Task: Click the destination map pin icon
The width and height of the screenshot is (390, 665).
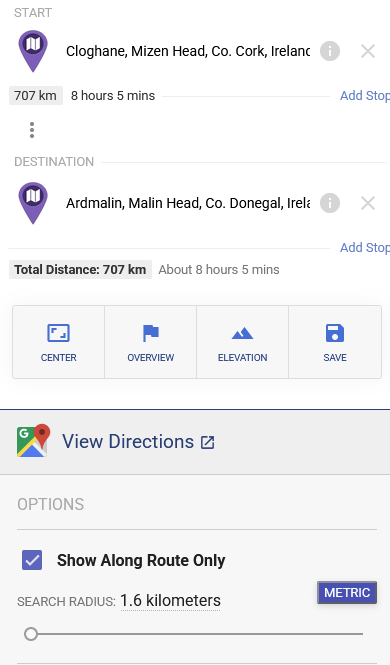Action: (33, 203)
